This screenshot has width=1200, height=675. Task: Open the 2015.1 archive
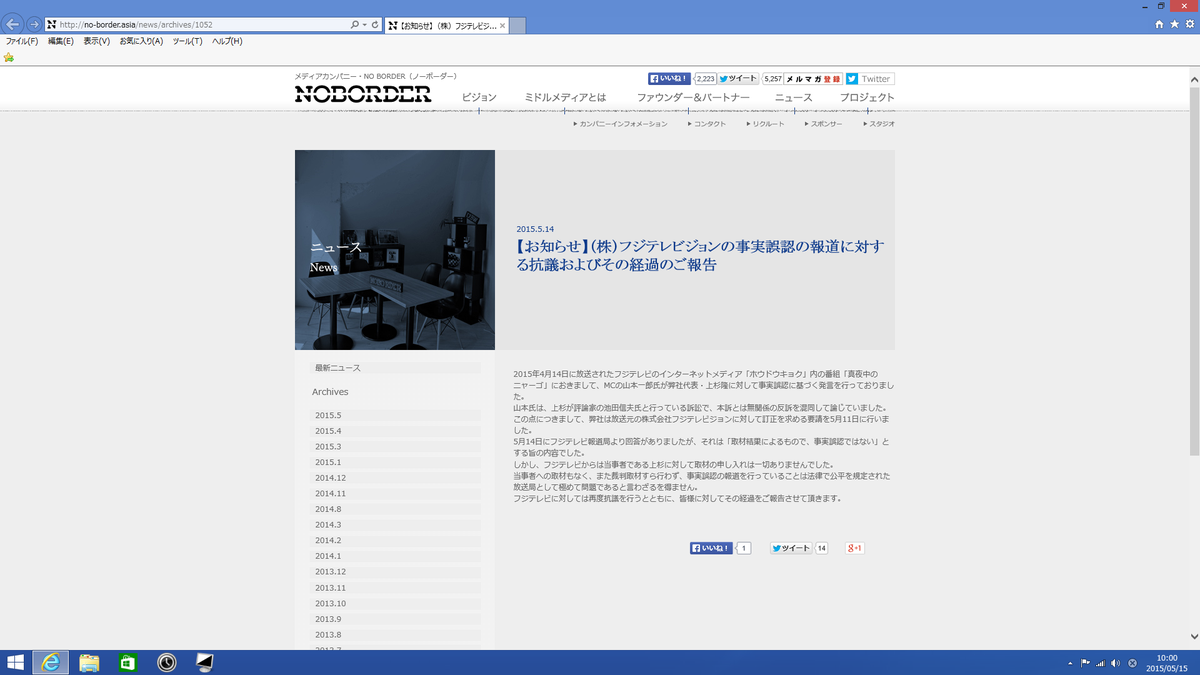point(395,462)
